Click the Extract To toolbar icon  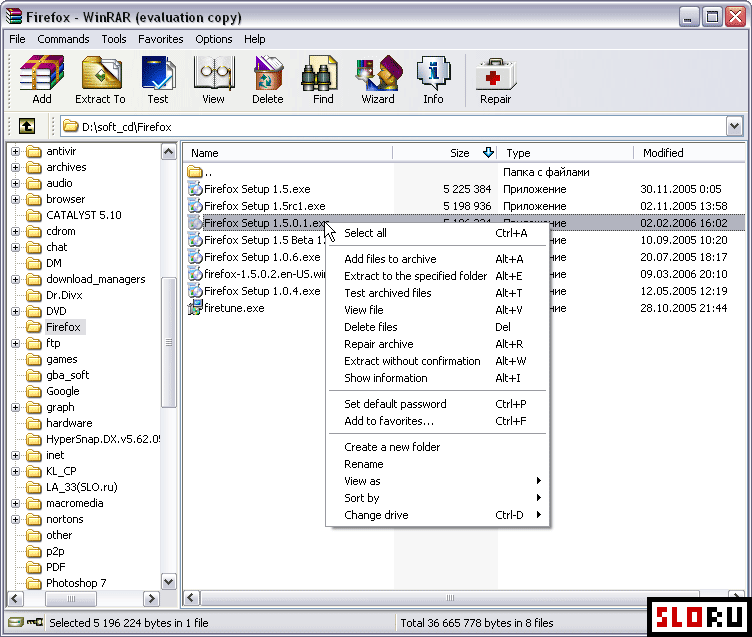(101, 73)
